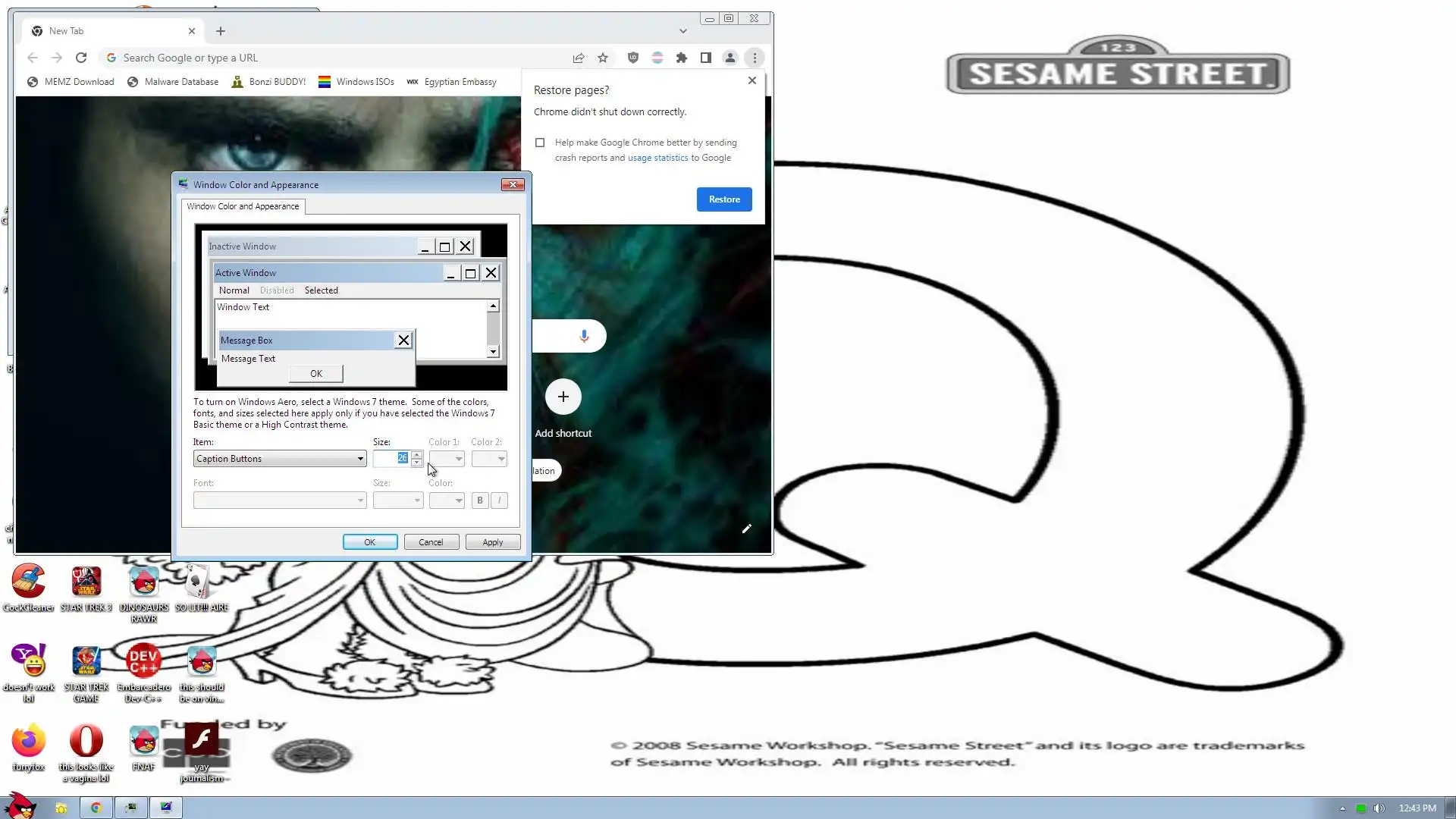Toggle the side panel icon
This screenshot has height=819, width=1456.
click(x=705, y=58)
